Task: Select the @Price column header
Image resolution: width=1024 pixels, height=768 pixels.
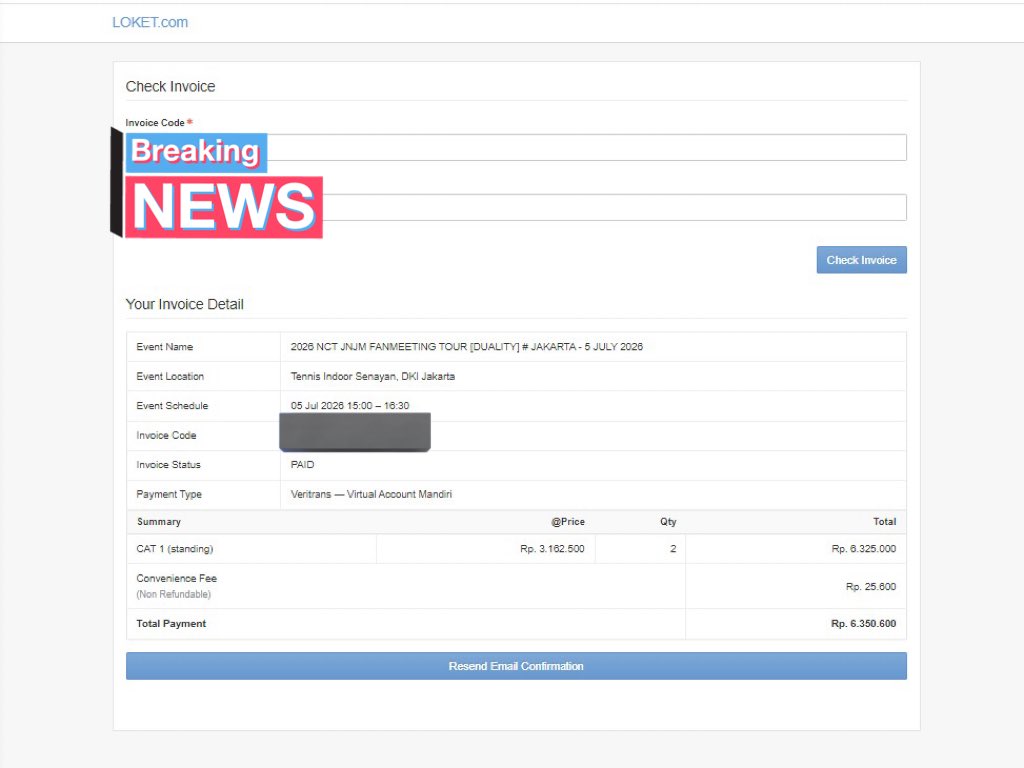Action: [x=568, y=522]
